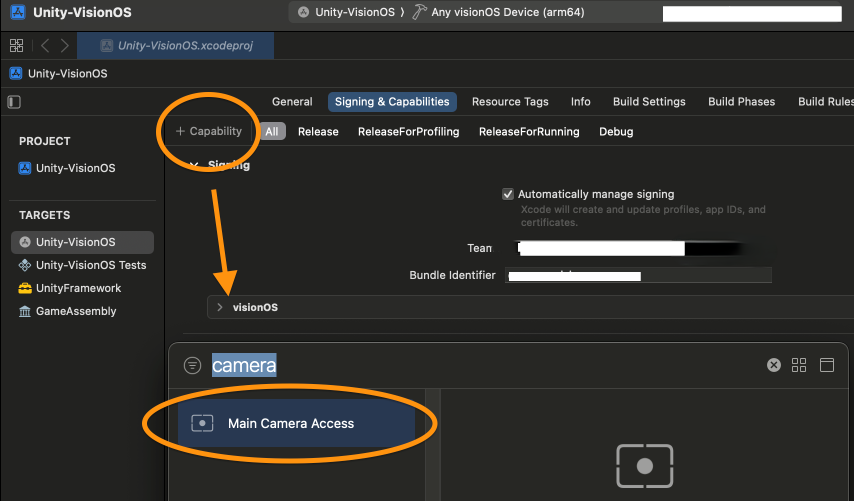The height and width of the screenshot is (501, 854).
Task: Toggle the project navigator sidebar icon
Action: [x=14, y=102]
